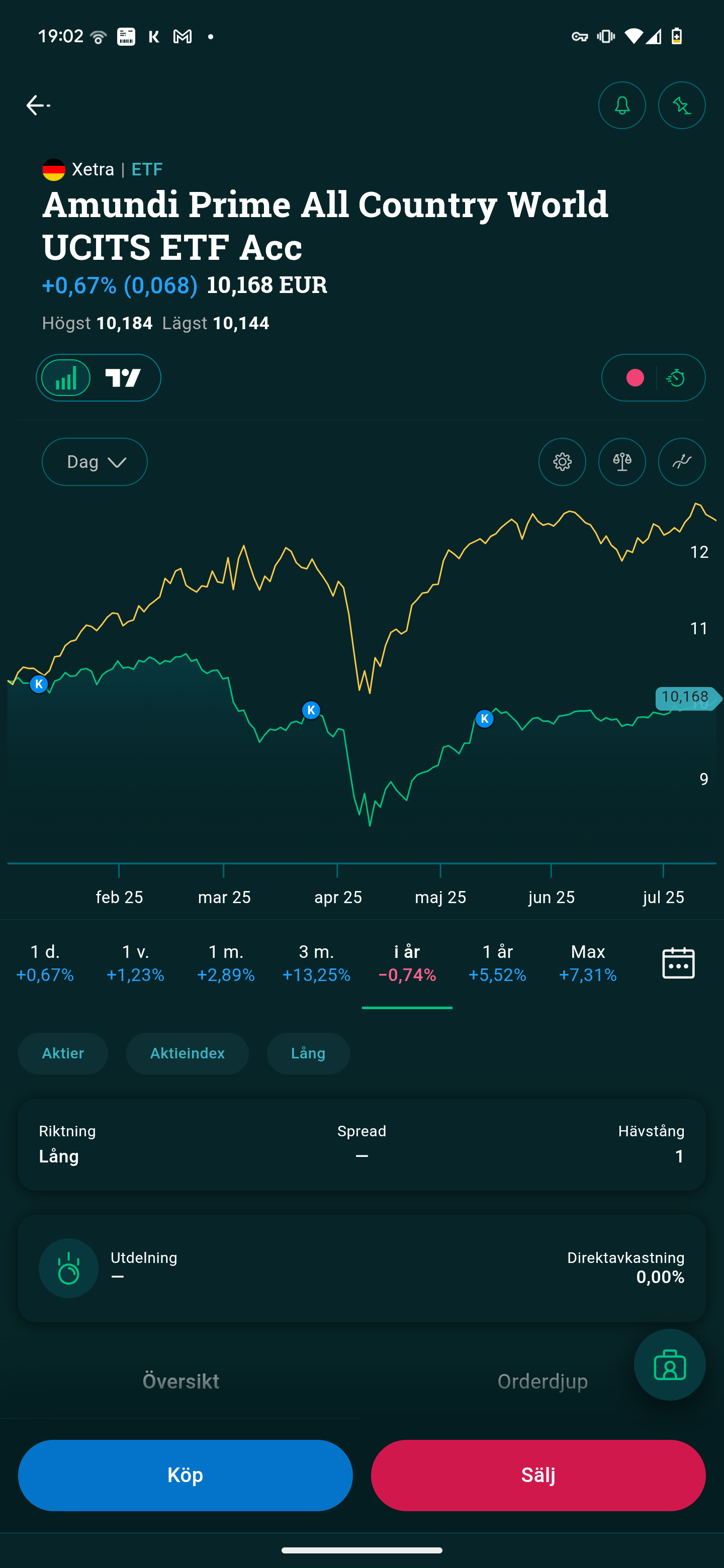Expand the Dag interval dropdown
Image resolution: width=724 pixels, height=1568 pixels.
(95, 462)
